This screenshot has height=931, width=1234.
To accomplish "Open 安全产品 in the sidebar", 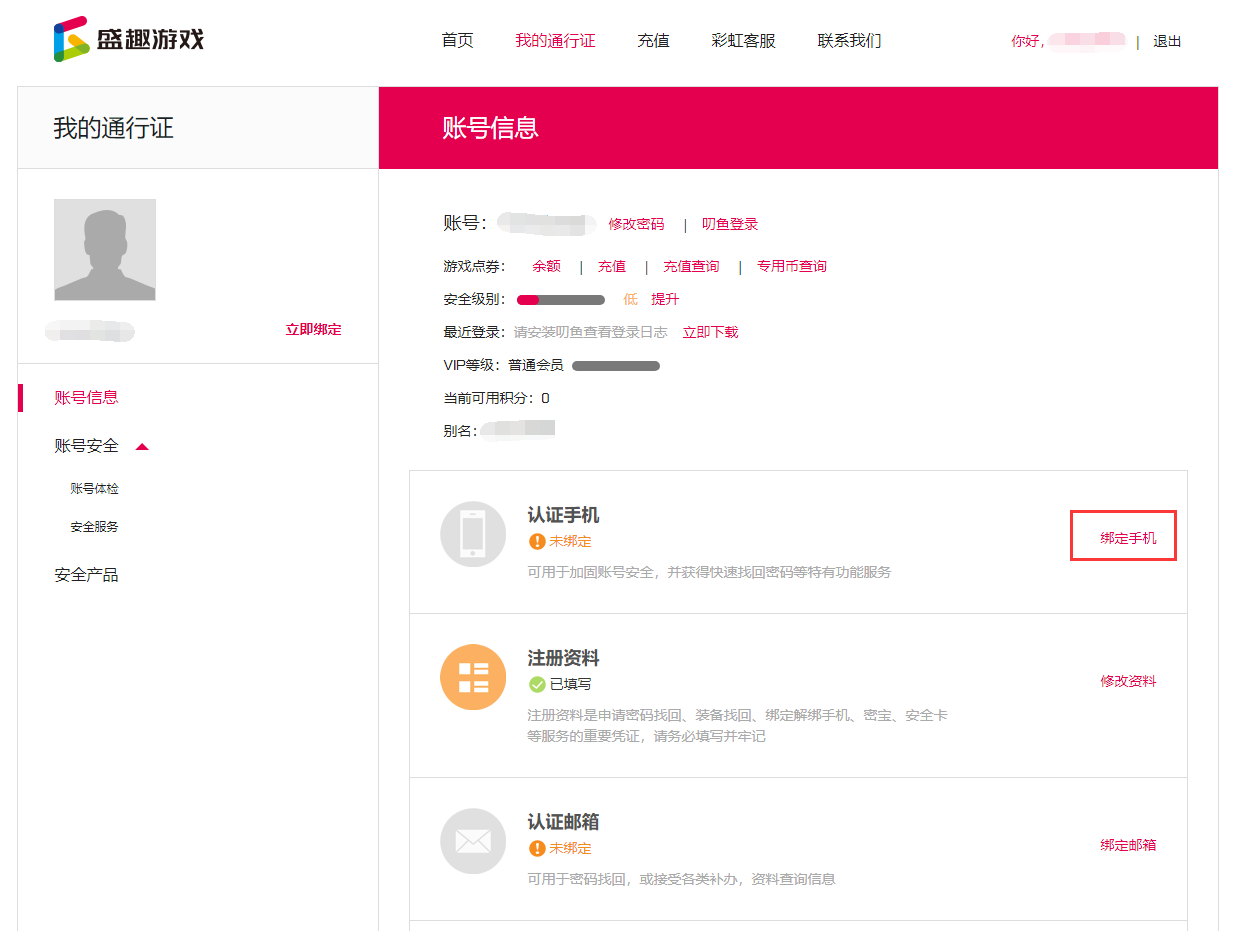I will click(86, 575).
